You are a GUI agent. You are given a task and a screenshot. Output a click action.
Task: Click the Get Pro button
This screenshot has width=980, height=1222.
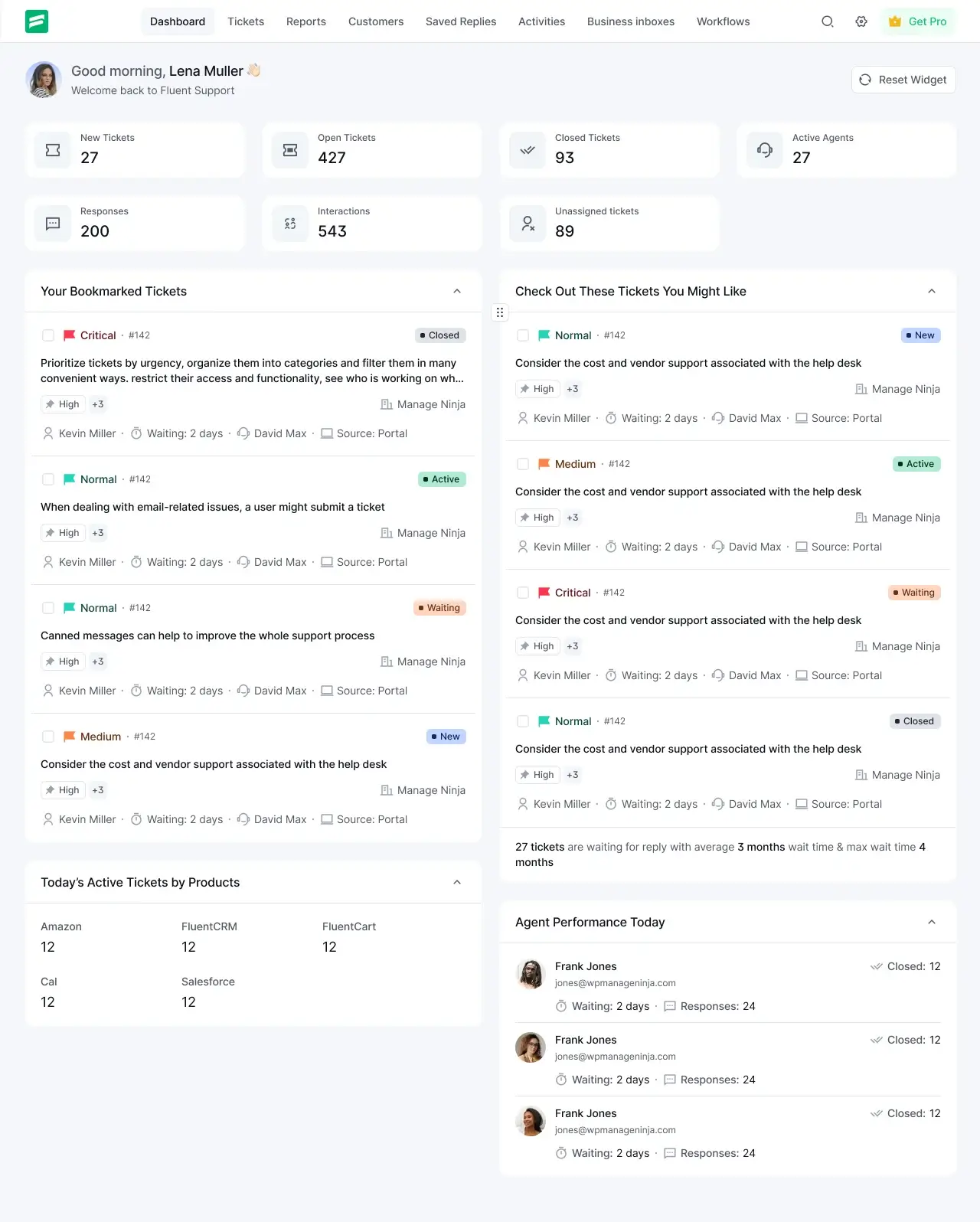click(918, 21)
